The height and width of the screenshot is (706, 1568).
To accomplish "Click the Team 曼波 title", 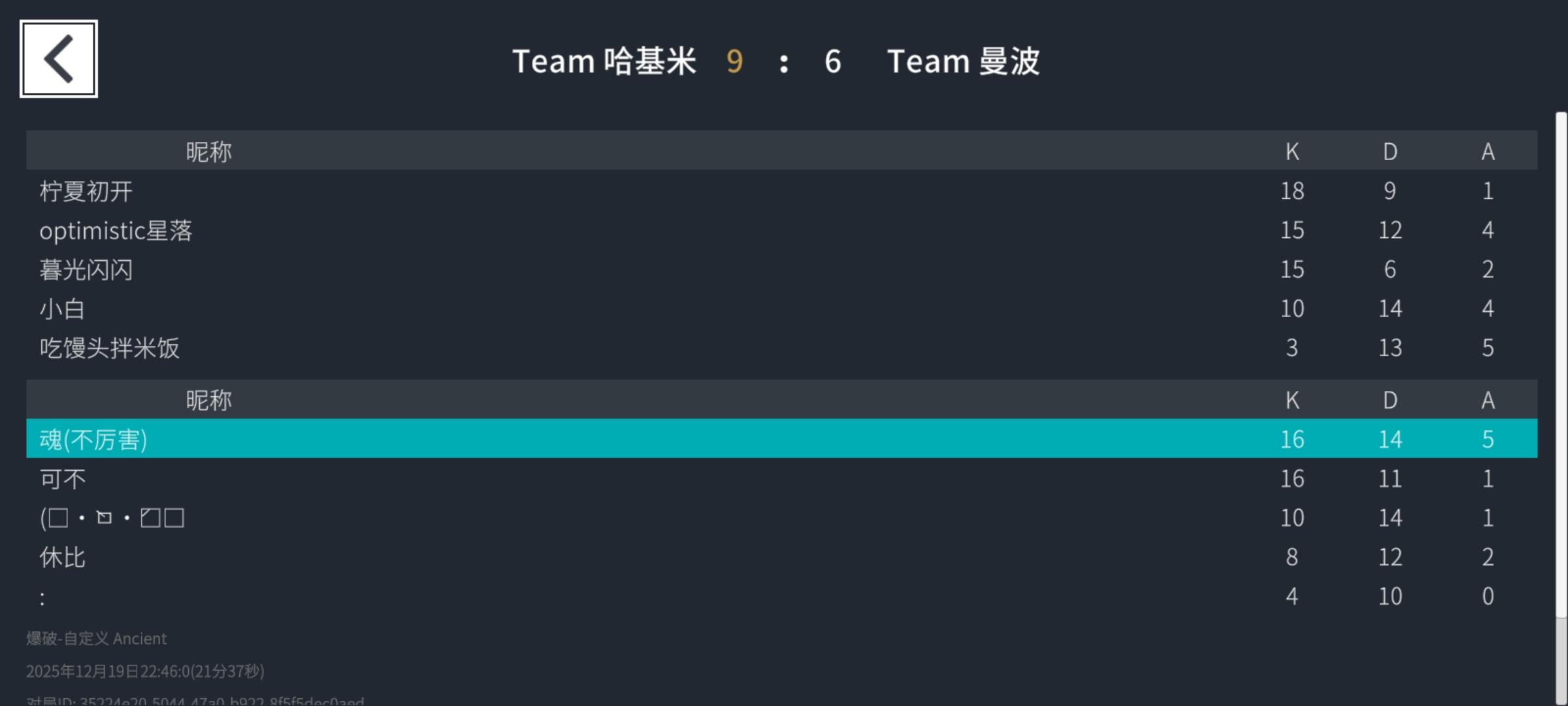I will click(963, 61).
